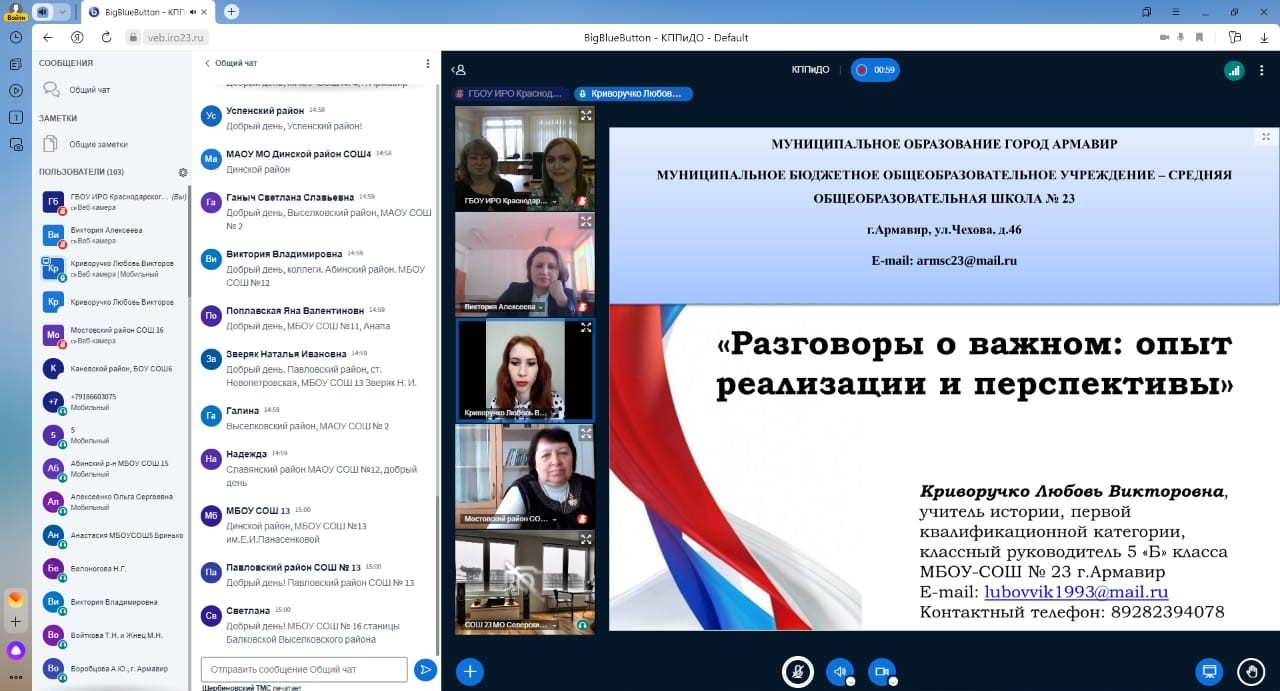Send the chat message with arrow button
This screenshot has height=691, width=1280.
pos(425,669)
